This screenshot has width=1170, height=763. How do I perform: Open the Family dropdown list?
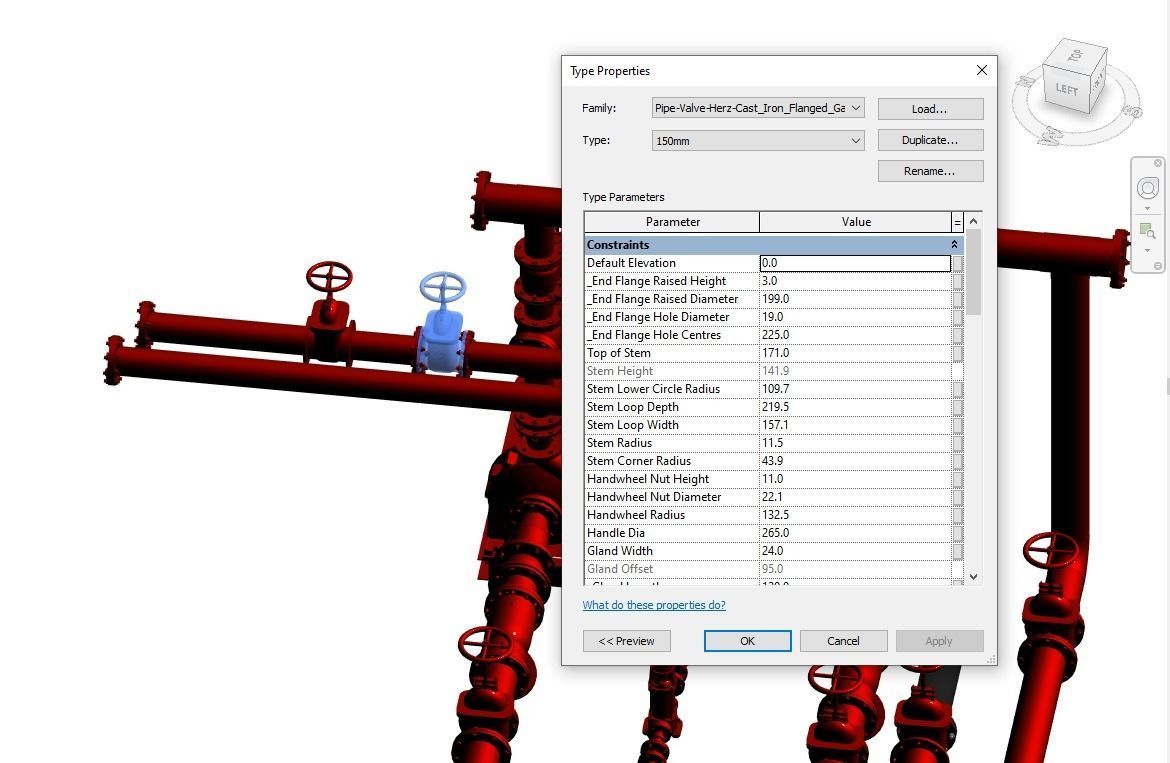tap(855, 108)
